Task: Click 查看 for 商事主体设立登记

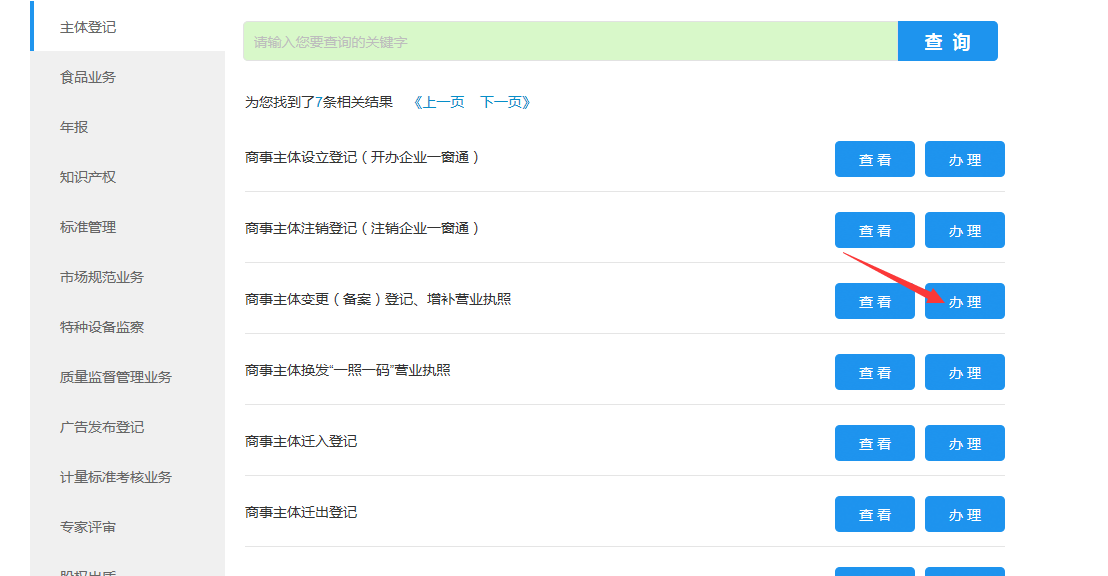Action: [874, 159]
